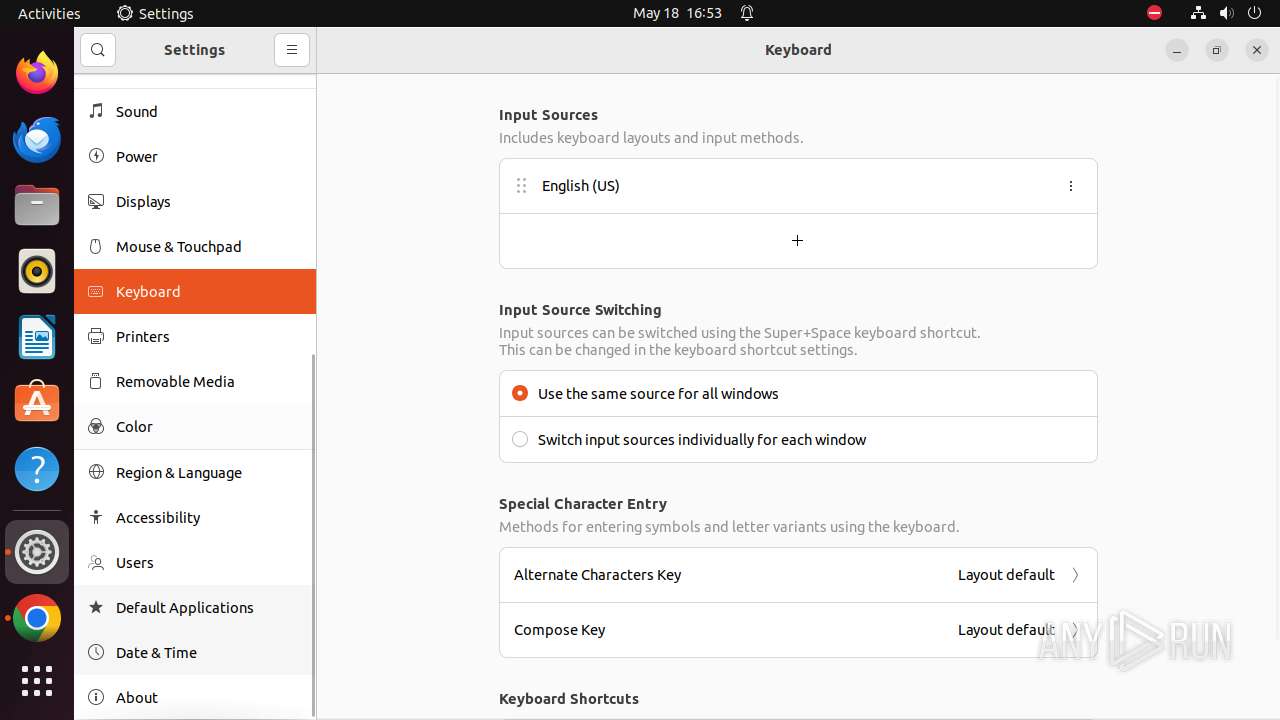Open the notification bell in top bar
This screenshot has width=1280, height=720.
[747, 13]
